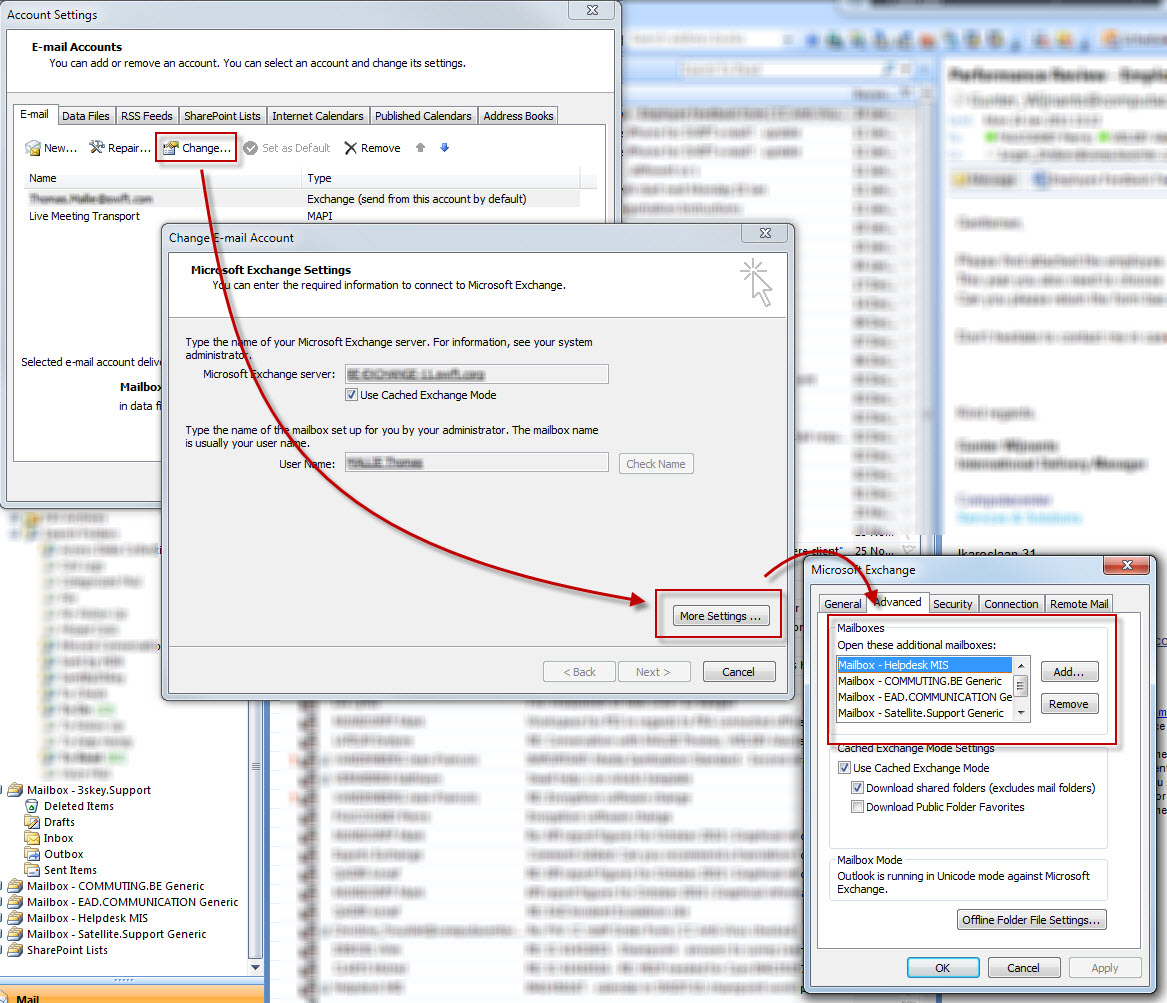Click the Type column header

coord(441,178)
